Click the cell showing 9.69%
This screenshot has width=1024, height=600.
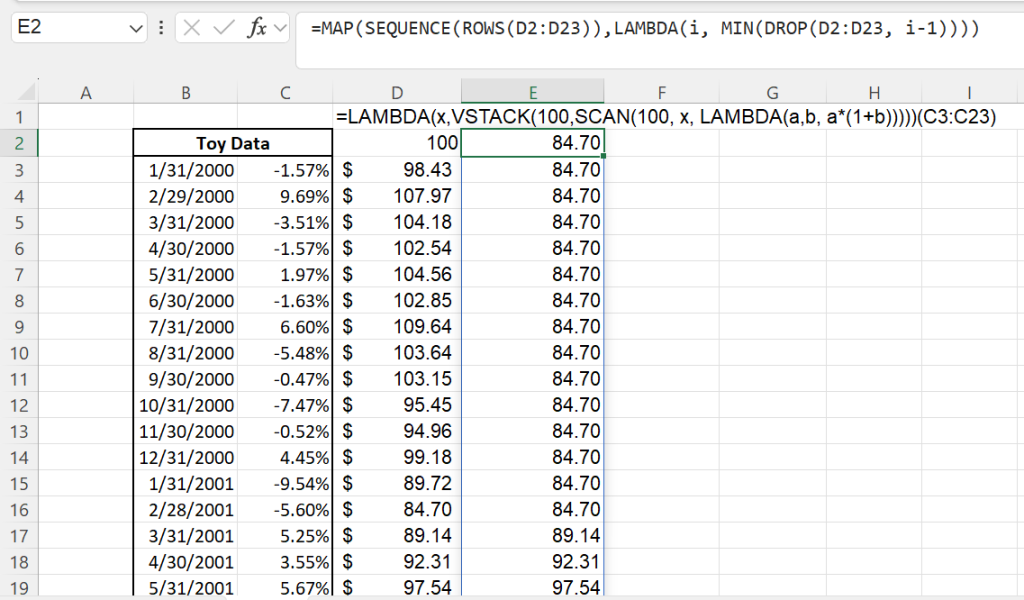(285, 196)
